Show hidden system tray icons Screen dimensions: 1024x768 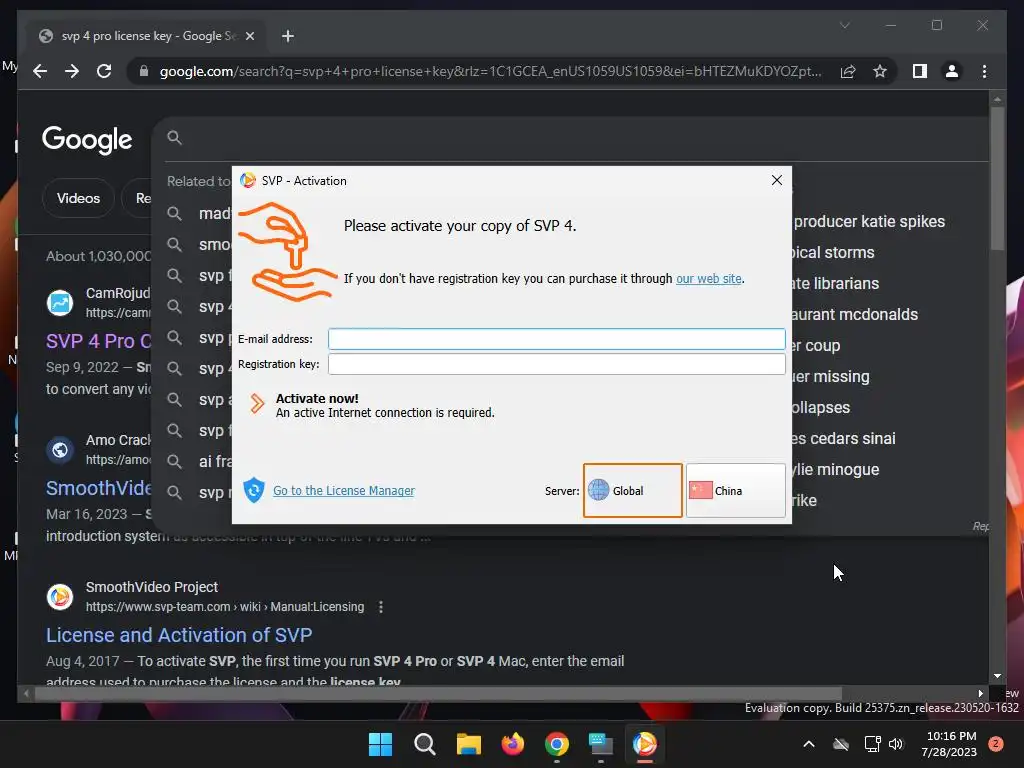808,744
